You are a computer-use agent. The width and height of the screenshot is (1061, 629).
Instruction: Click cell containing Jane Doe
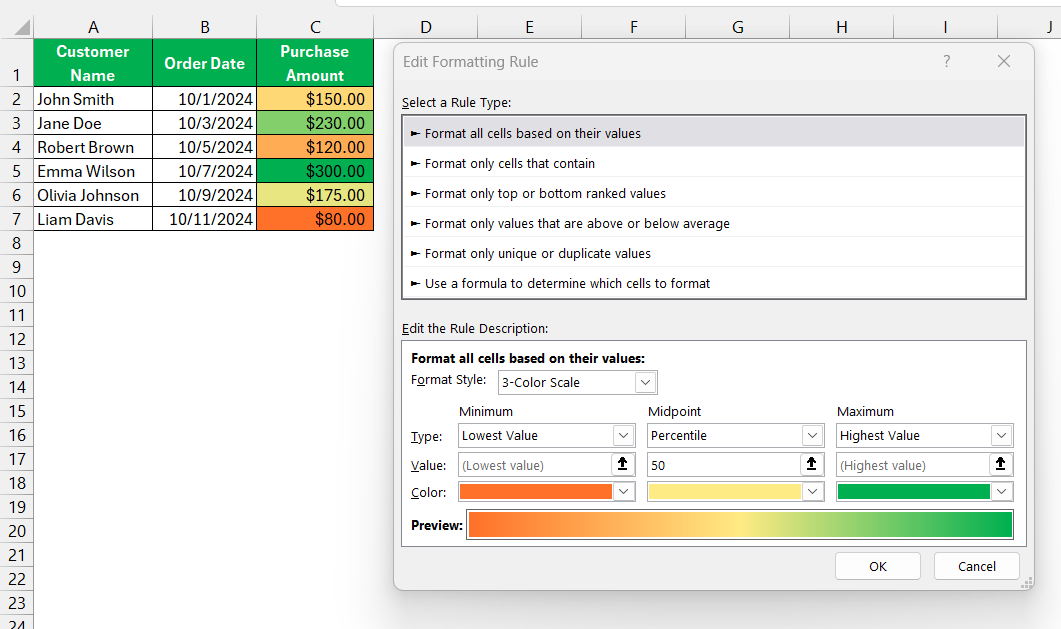click(x=93, y=123)
